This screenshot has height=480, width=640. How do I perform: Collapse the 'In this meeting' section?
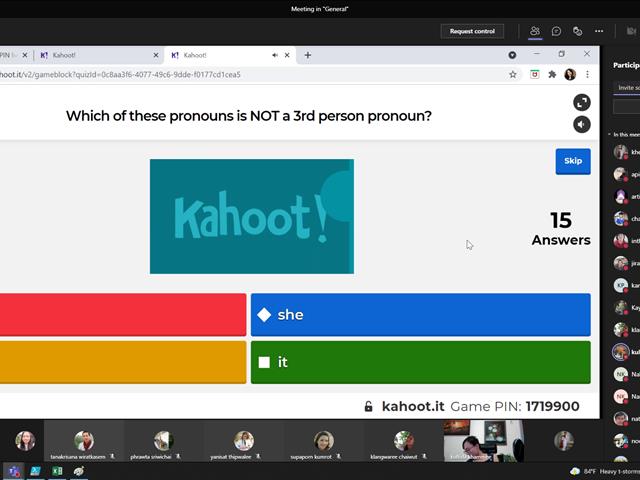[609, 134]
